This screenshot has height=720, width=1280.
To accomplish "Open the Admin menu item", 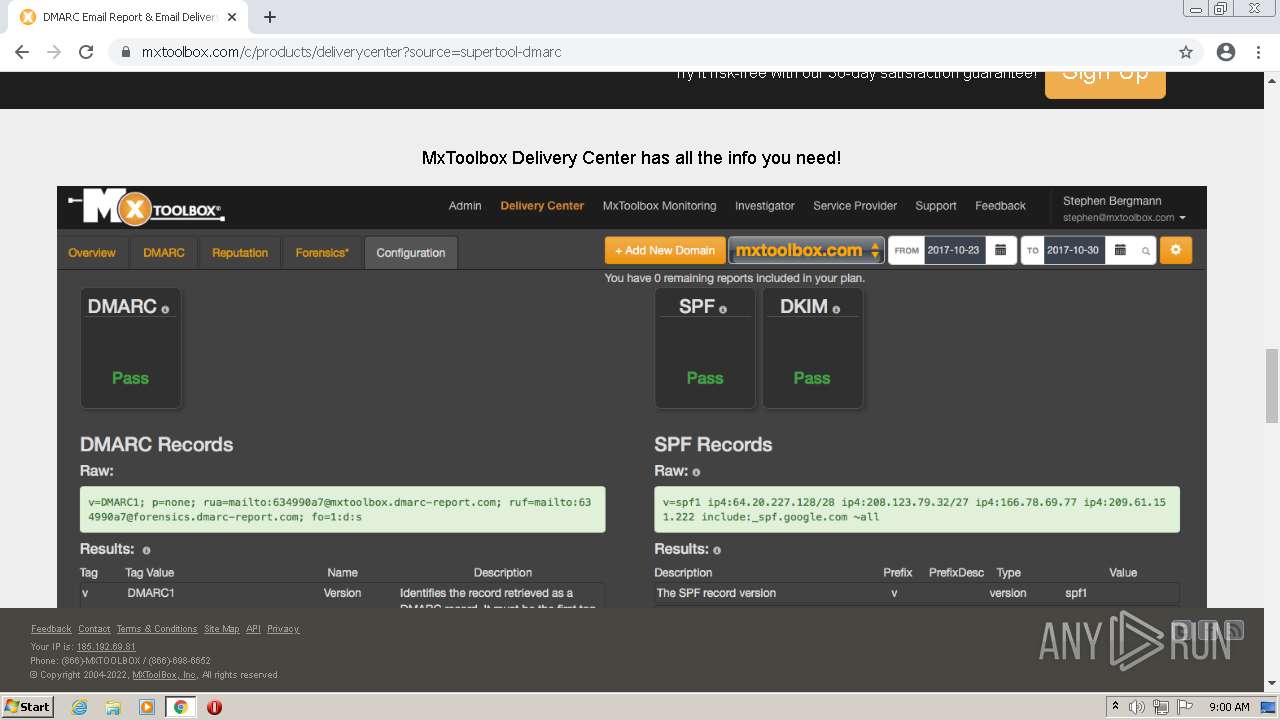I will point(465,206).
